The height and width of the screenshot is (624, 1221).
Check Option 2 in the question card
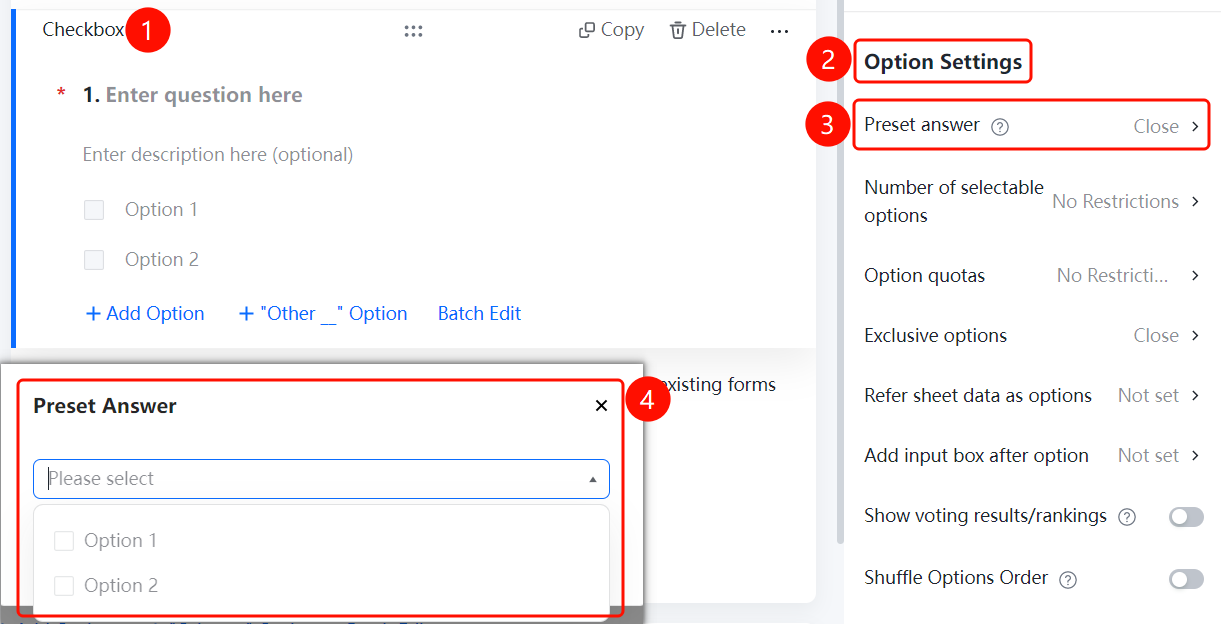94,260
